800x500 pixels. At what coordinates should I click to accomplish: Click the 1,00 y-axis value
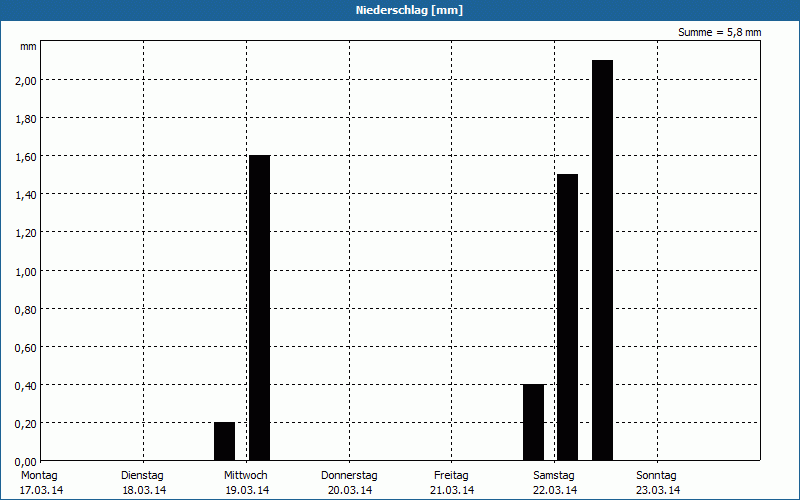tap(27, 271)
